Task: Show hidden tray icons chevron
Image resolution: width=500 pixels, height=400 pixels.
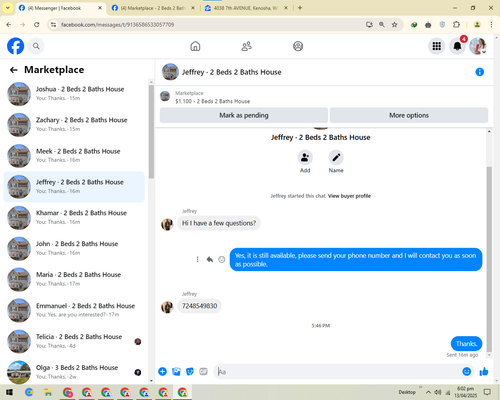Action: click(x=428, y=392)
